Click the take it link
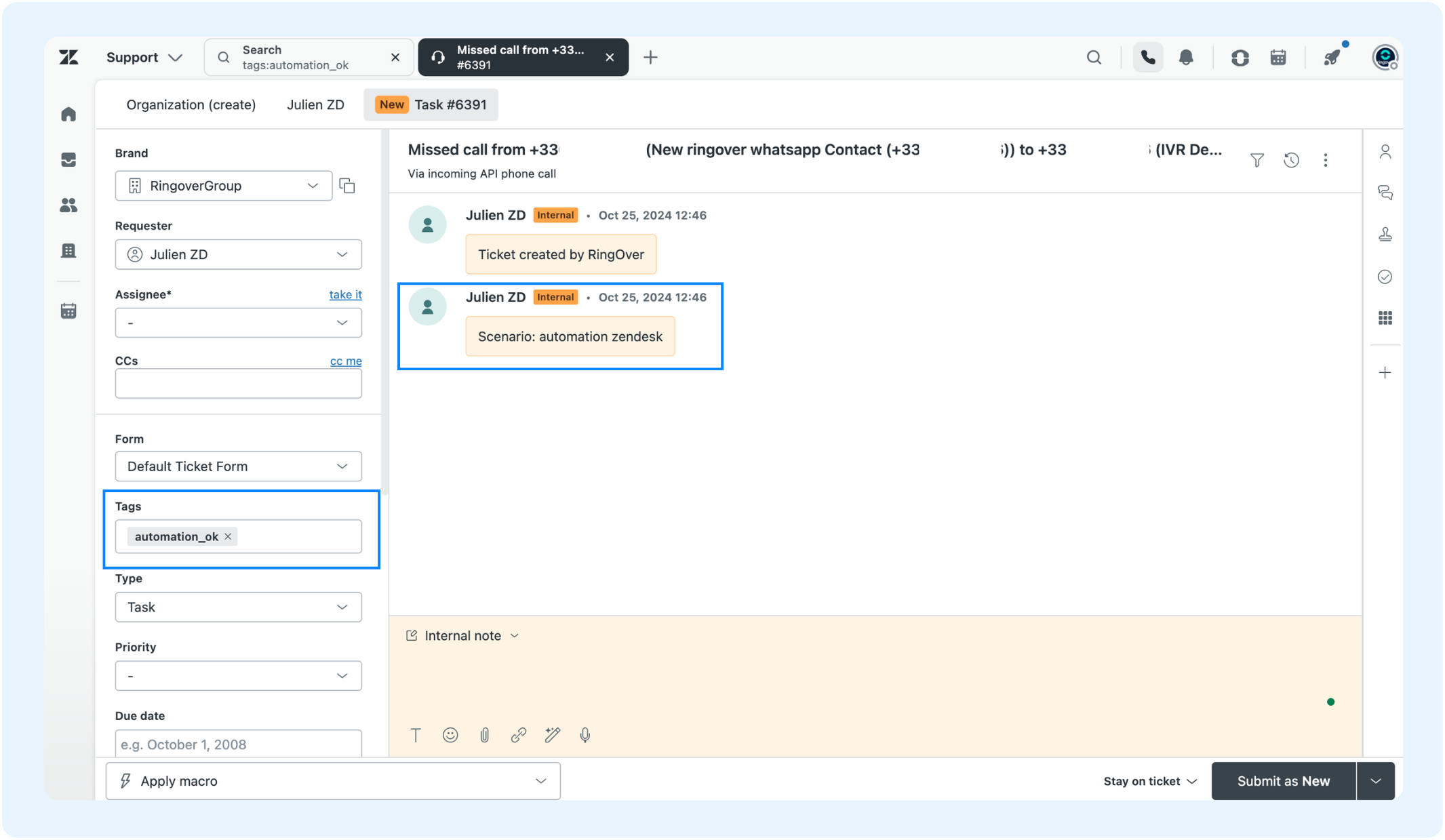1445x840 pixels. point(345,295)
